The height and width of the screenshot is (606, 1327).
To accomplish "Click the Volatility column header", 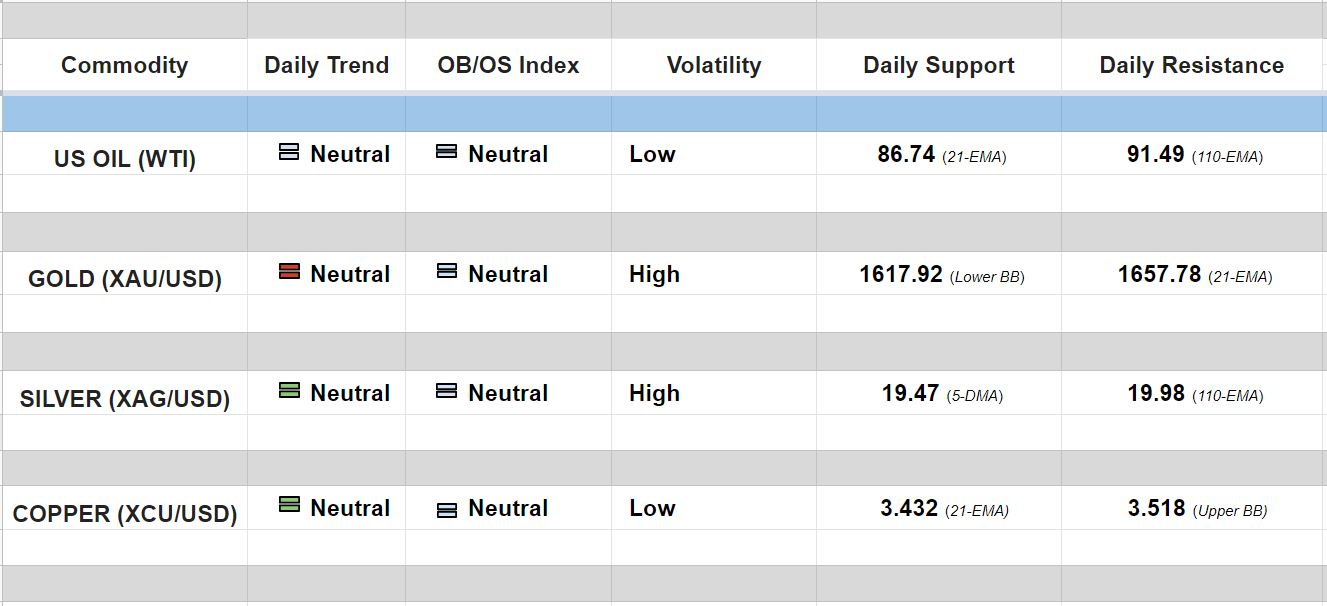I will (x=713, y=65).
